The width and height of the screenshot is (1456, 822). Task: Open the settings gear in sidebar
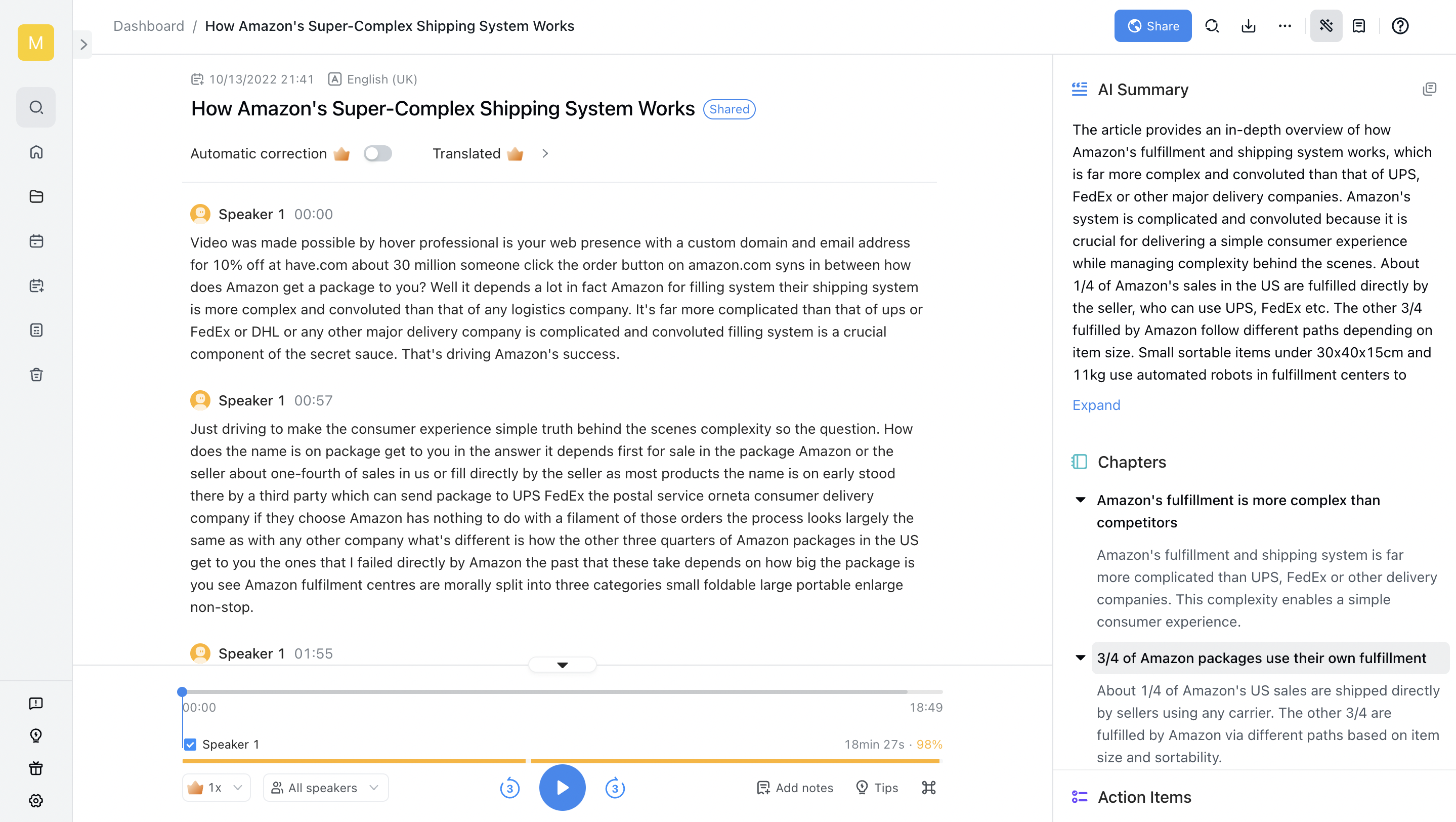pyautogui.click(x=35, y=801)
